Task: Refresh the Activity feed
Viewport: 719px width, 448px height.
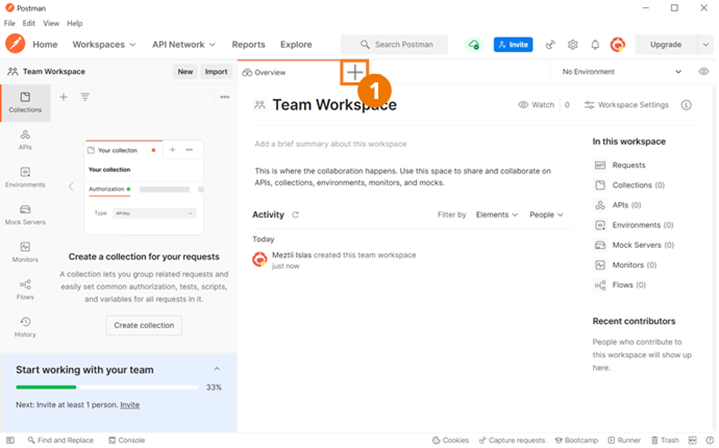Action: 295,215
